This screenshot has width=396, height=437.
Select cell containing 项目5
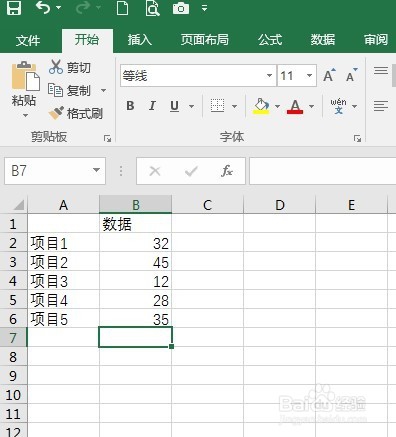click(63, 319)
